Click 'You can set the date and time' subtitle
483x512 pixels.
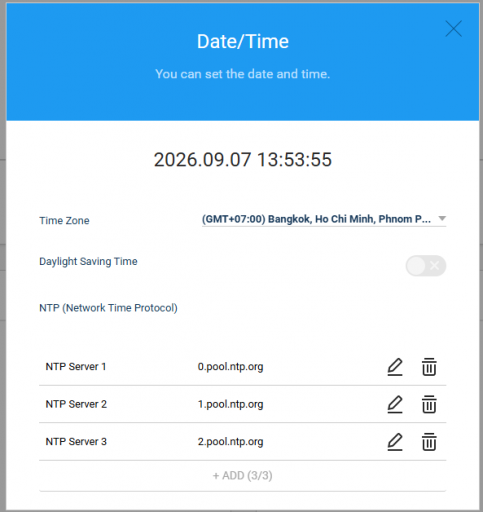click(x=242, y=74)
